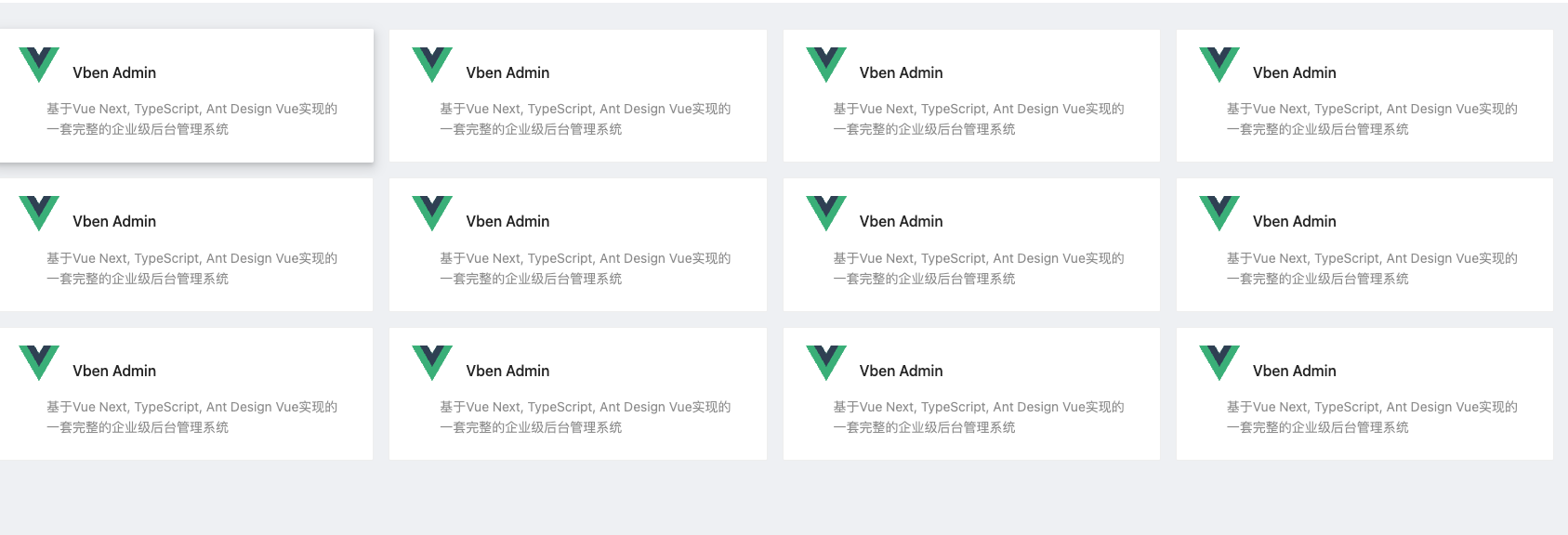The width and height of the screenshot is (1568, 535).
Task: Click the Vue logo in first row, third card
Action: pyautogui.click(x=826, y=62)
